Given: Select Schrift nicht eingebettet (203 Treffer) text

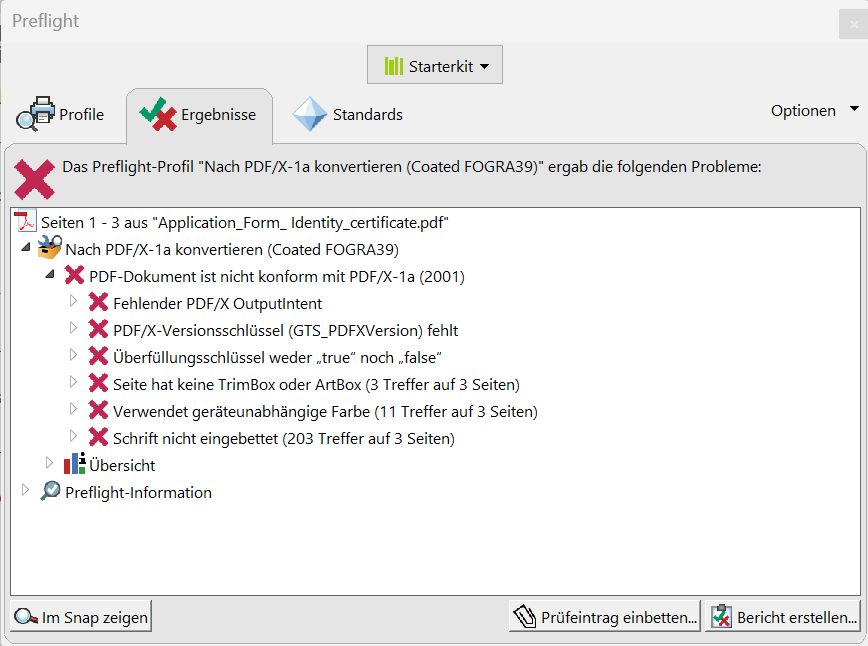Looking at the screenshot, I should pos(284,439).
